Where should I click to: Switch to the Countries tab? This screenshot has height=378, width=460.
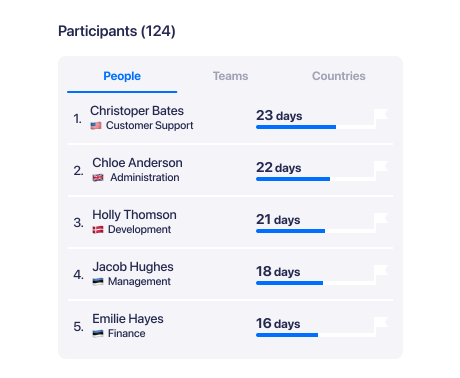(x=339, y=76)
